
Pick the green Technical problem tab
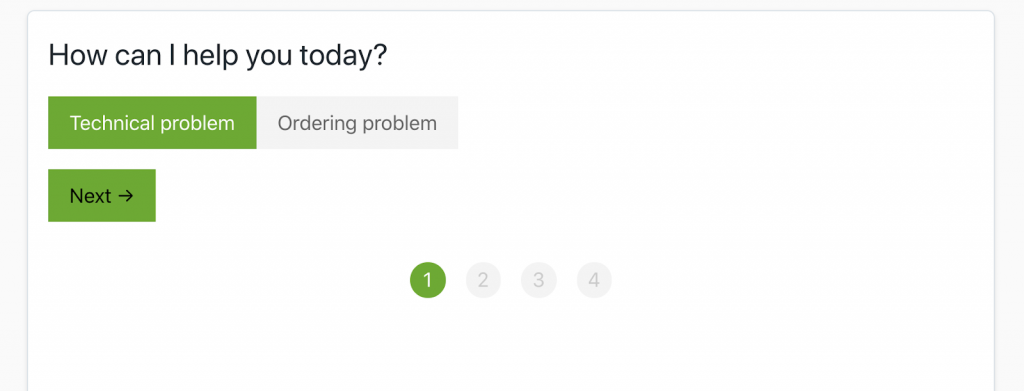point(152,123)
